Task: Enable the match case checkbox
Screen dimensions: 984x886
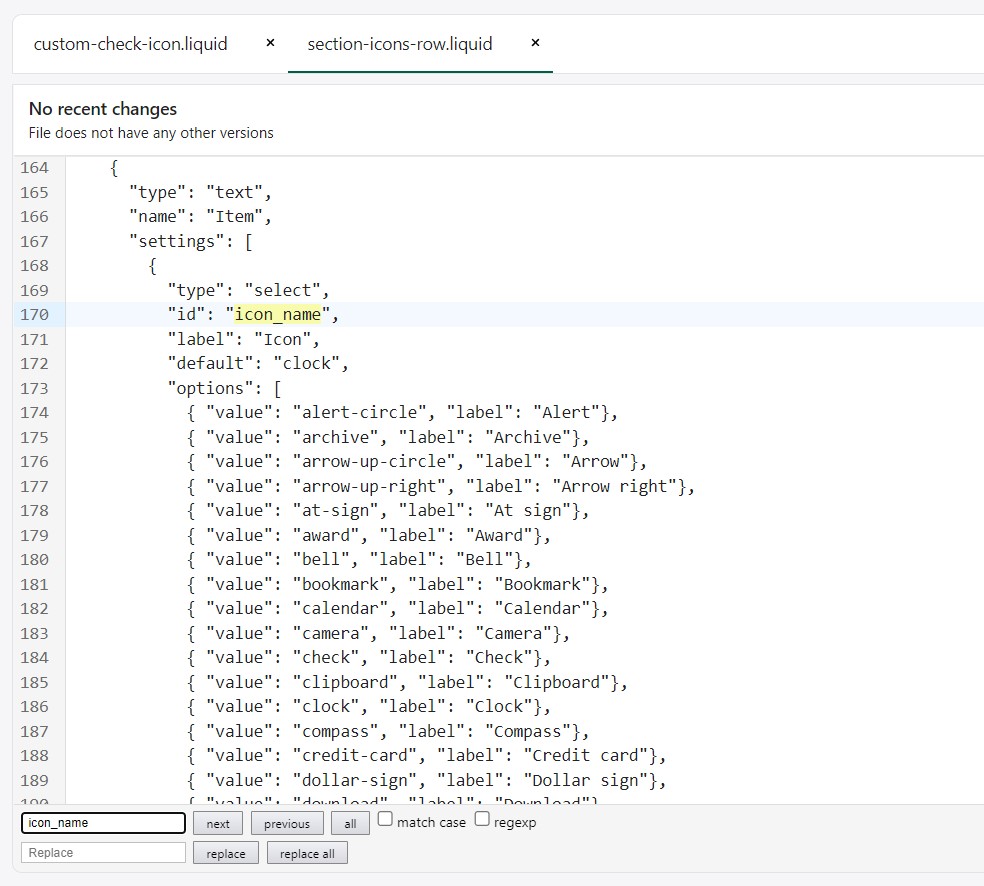Action: tap(385, 819)
